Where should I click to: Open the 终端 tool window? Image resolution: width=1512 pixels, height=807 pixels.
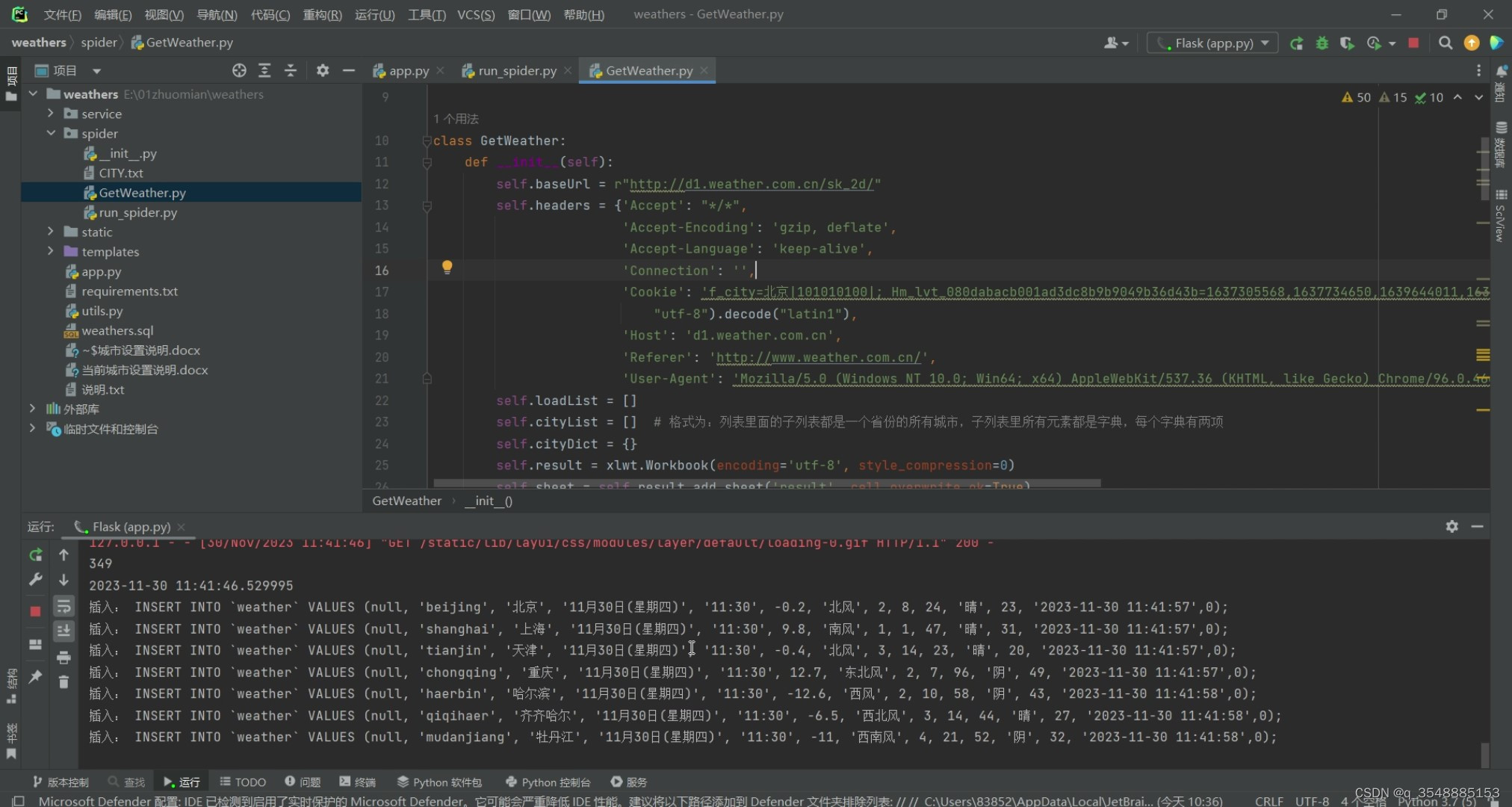357,782
